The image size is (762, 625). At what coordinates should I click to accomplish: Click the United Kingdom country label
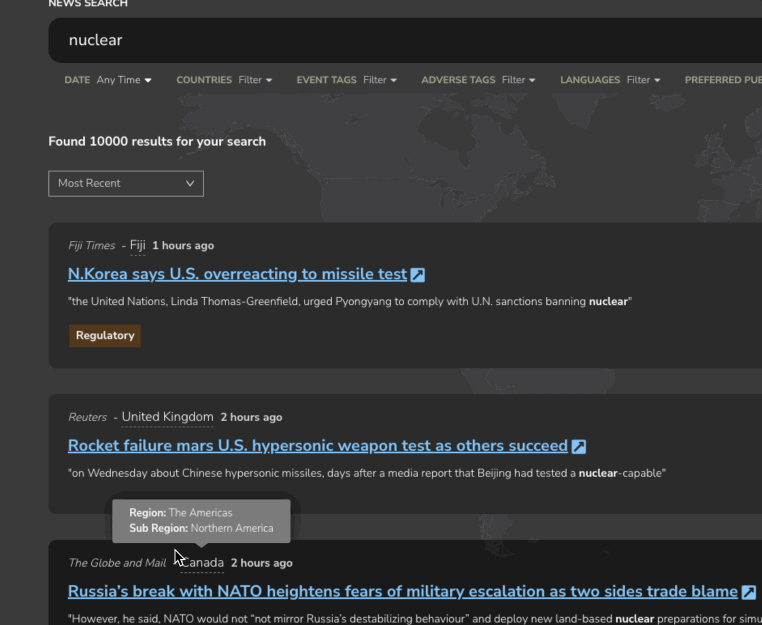pos(167,417)
